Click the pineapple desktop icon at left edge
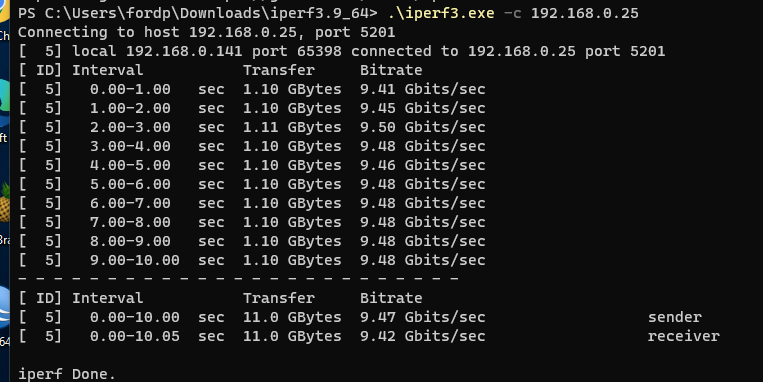 pyautogui.click(x=4, y=202)
